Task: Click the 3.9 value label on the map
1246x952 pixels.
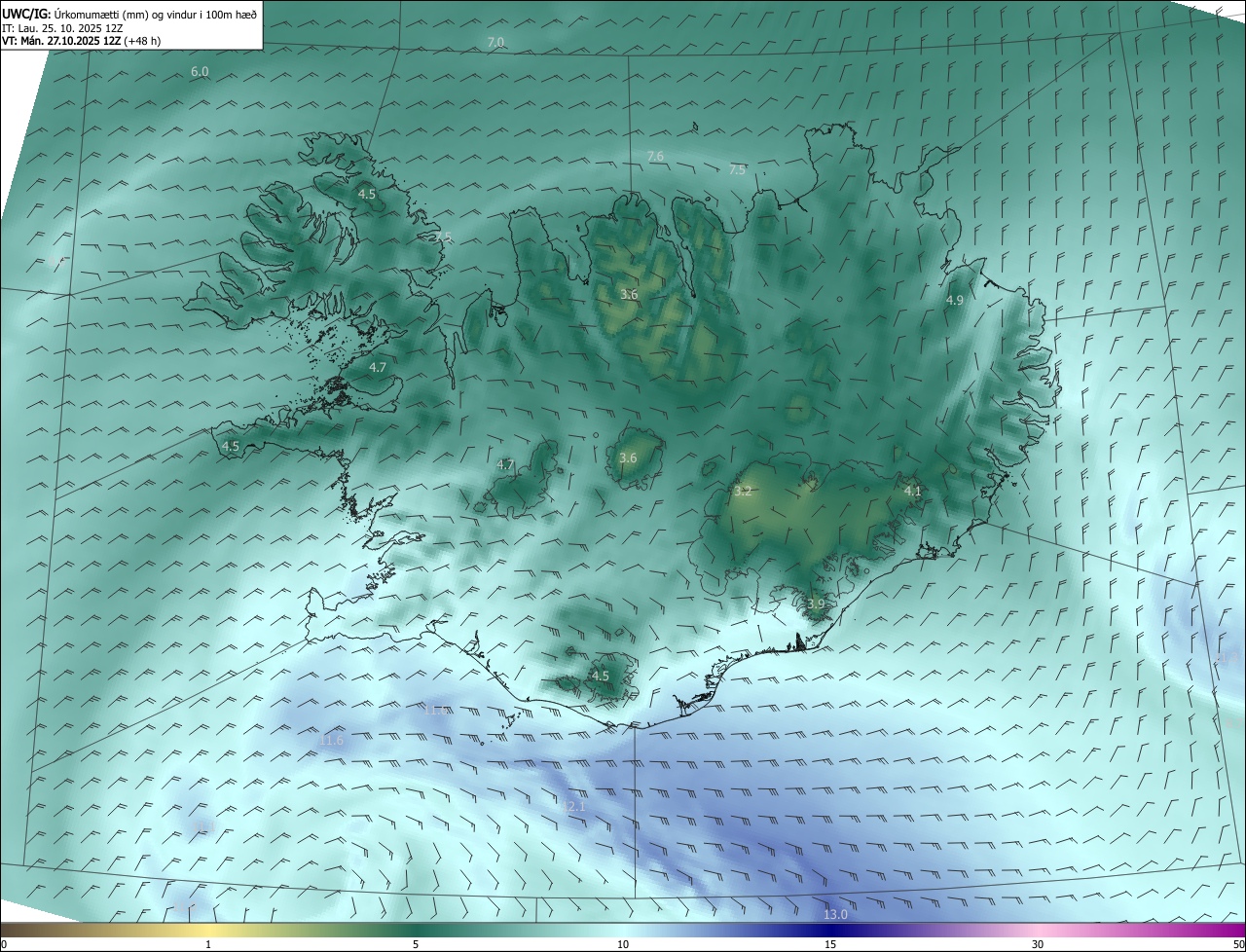Action: tap(815, 604)
